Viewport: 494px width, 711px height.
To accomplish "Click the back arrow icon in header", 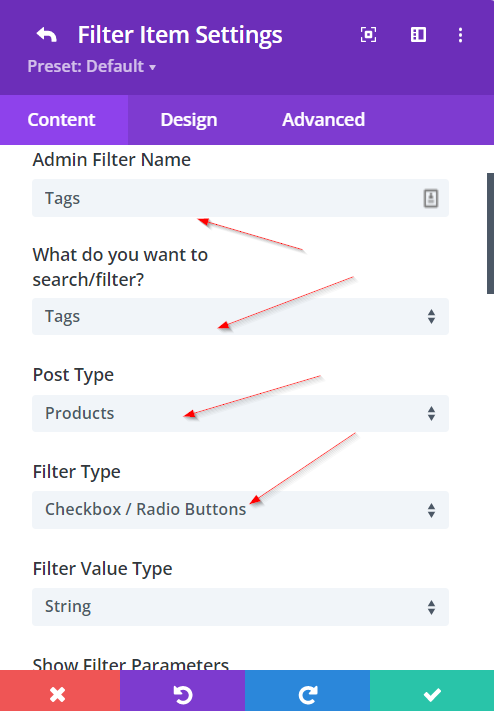I will pyautogui.click(x=47, y=35).
